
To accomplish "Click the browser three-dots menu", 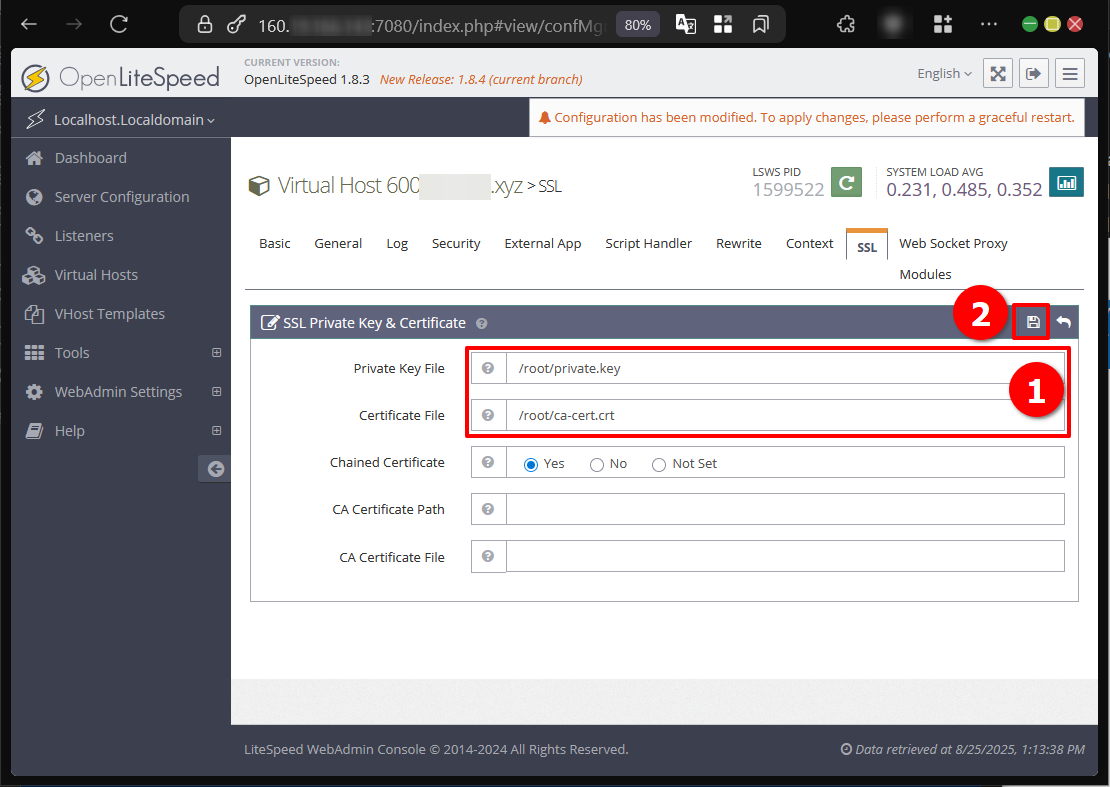I will (x=988, y=25).
